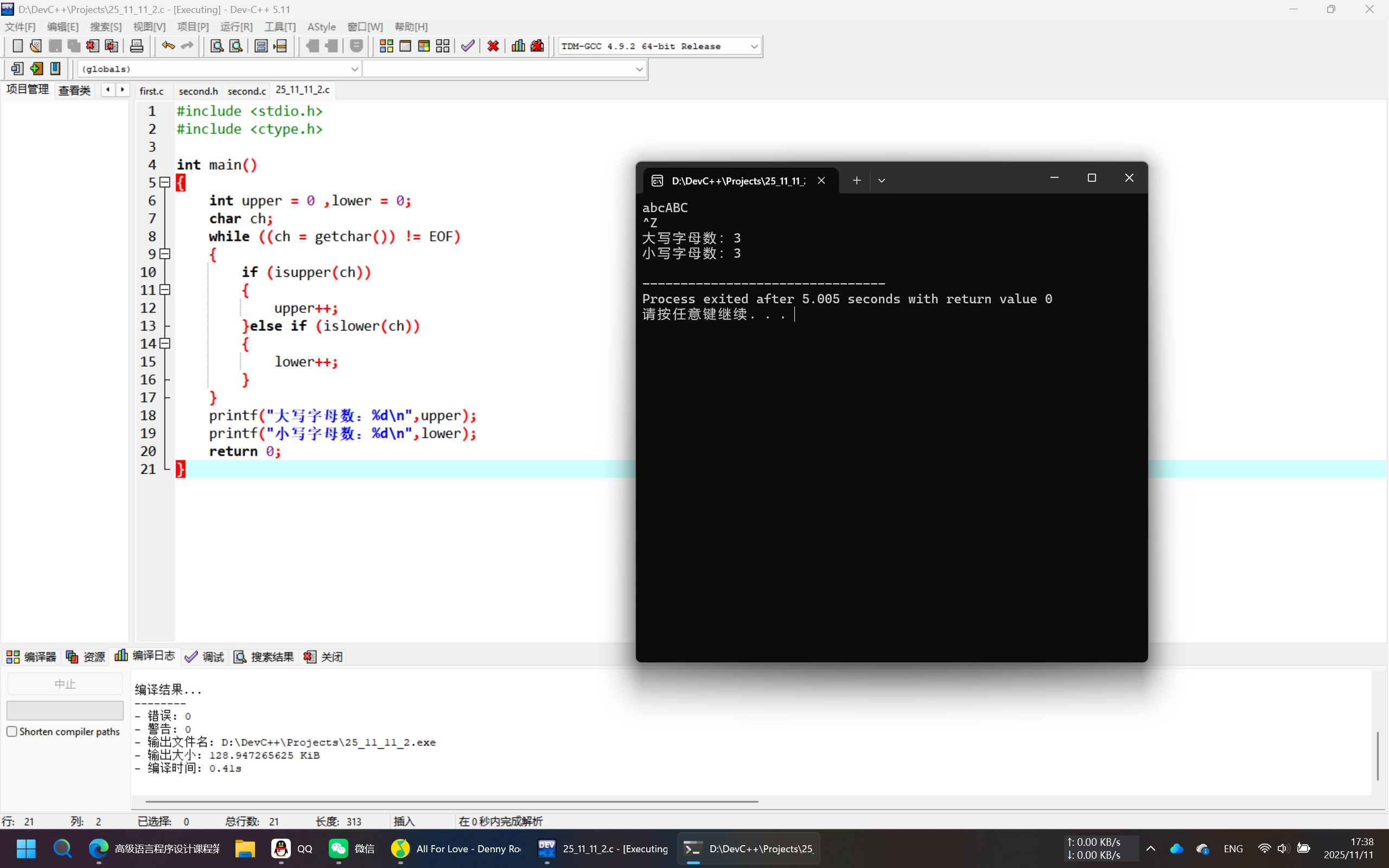Expand the (globals) scope dropdown

coord(354,69)
